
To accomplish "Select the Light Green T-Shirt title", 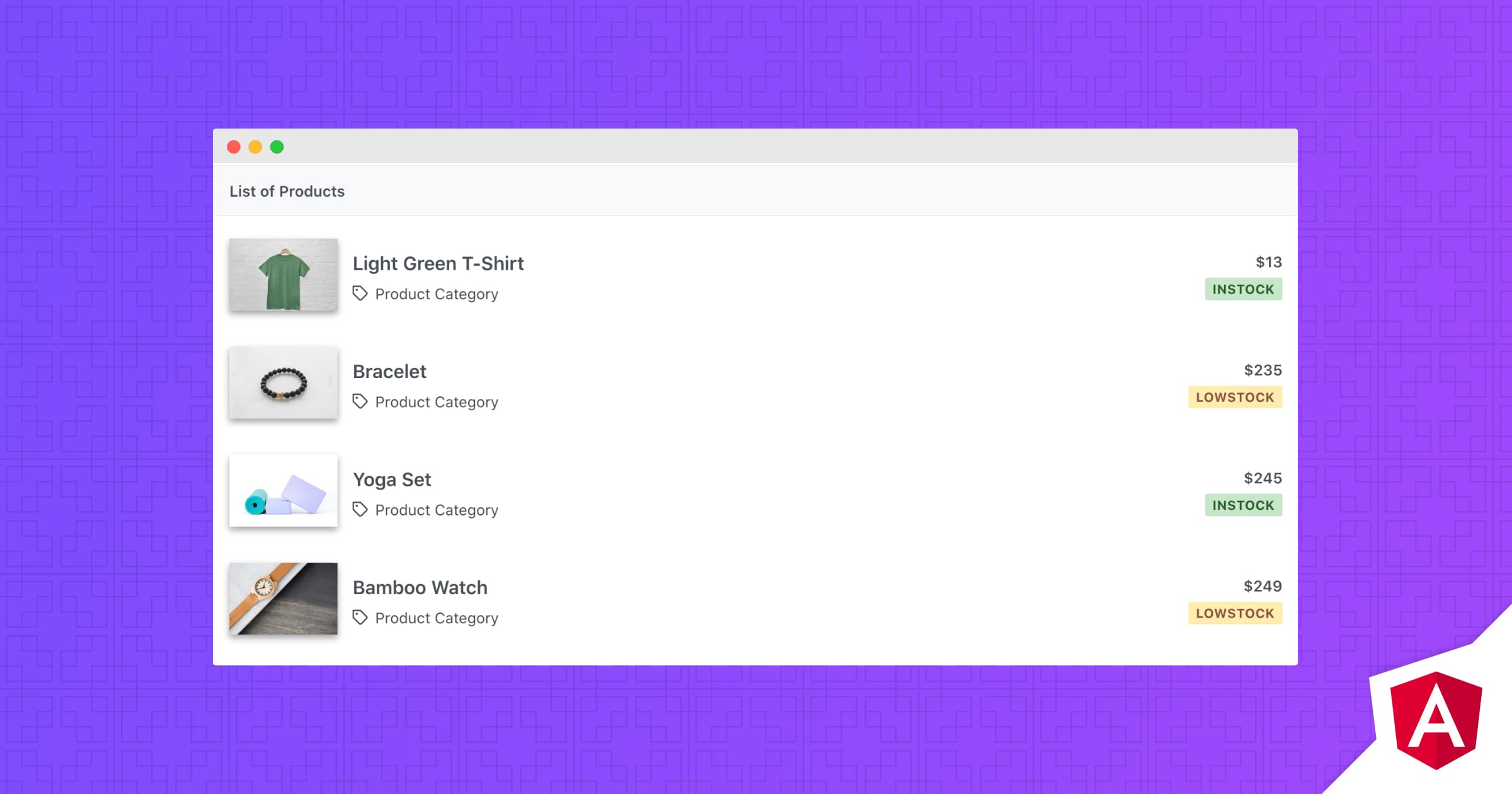I will [438, 263].
